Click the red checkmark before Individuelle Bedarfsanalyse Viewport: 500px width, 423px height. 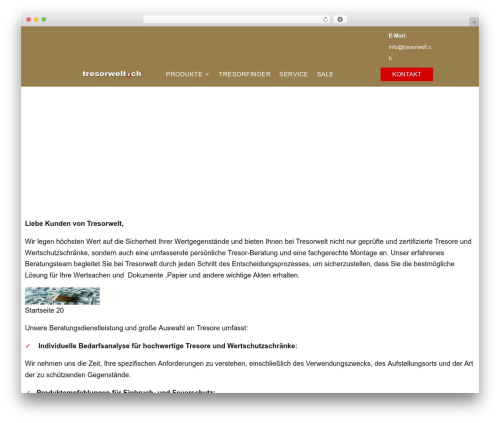tap(28, 346)
